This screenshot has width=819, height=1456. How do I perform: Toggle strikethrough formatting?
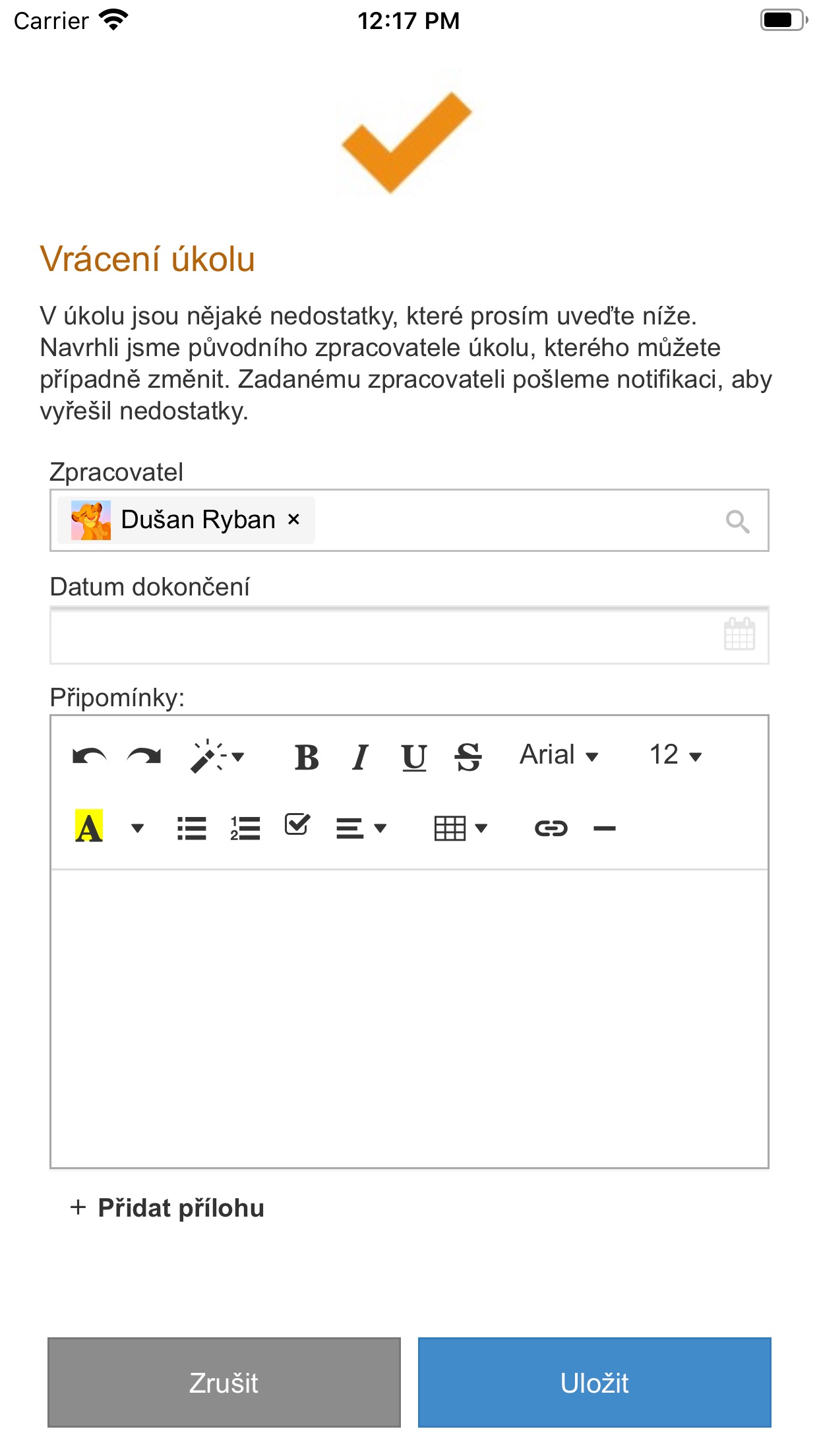click(468, 757)
